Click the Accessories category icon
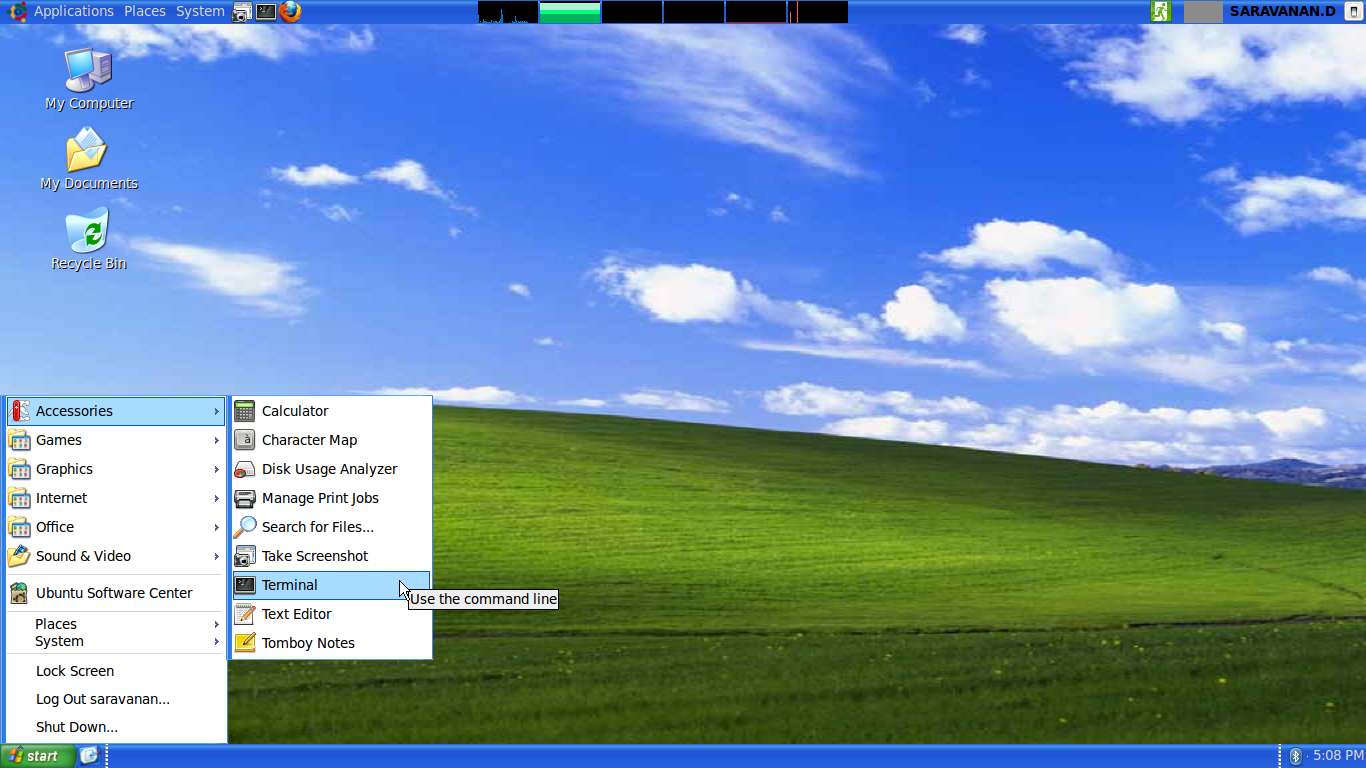 click(19, 411)
